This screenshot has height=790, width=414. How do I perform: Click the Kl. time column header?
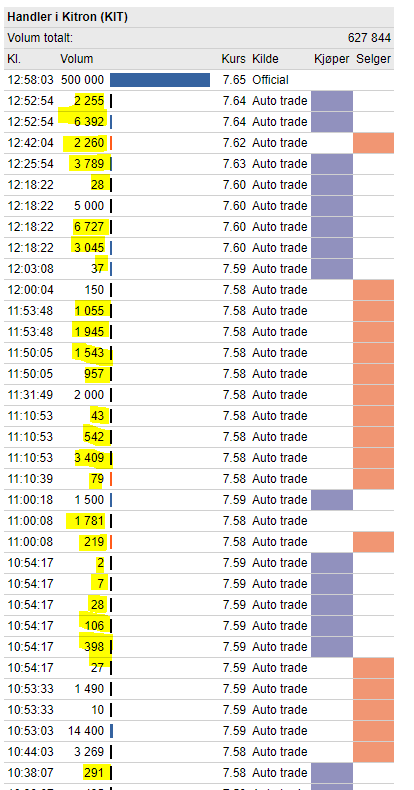(x=14, y=59)
